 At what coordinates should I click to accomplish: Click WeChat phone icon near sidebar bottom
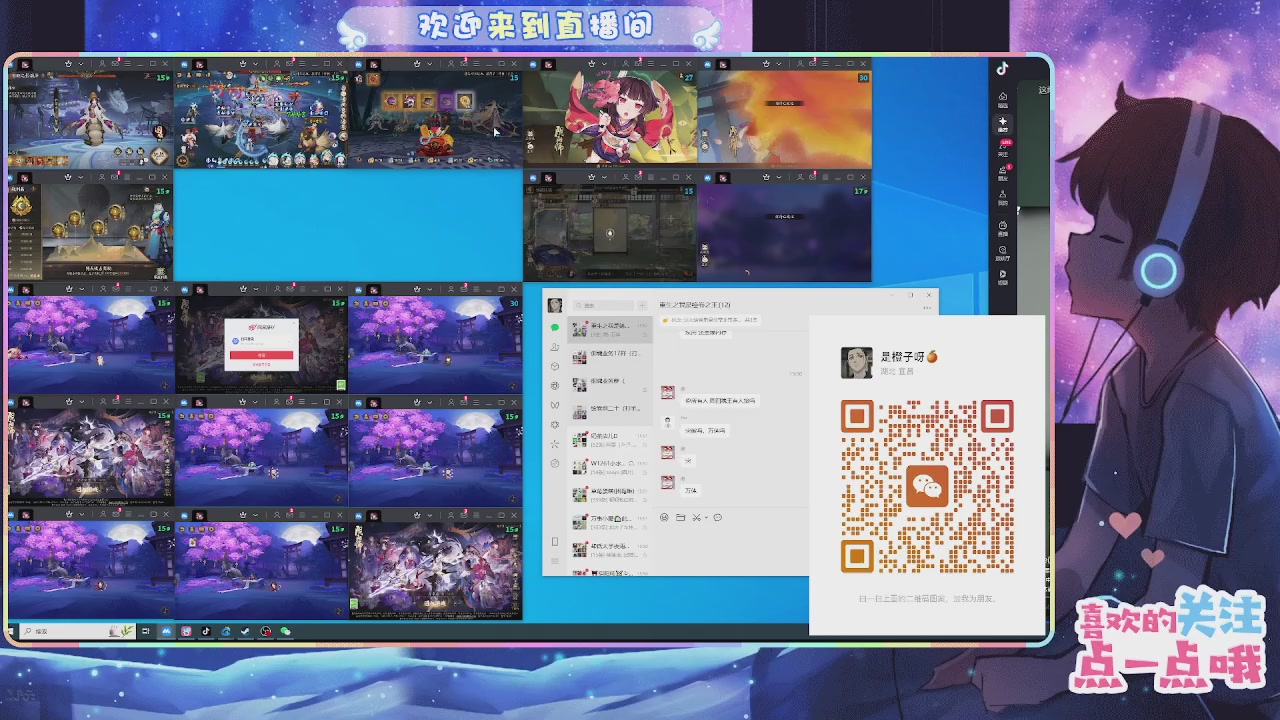click(x=555, y=541)
